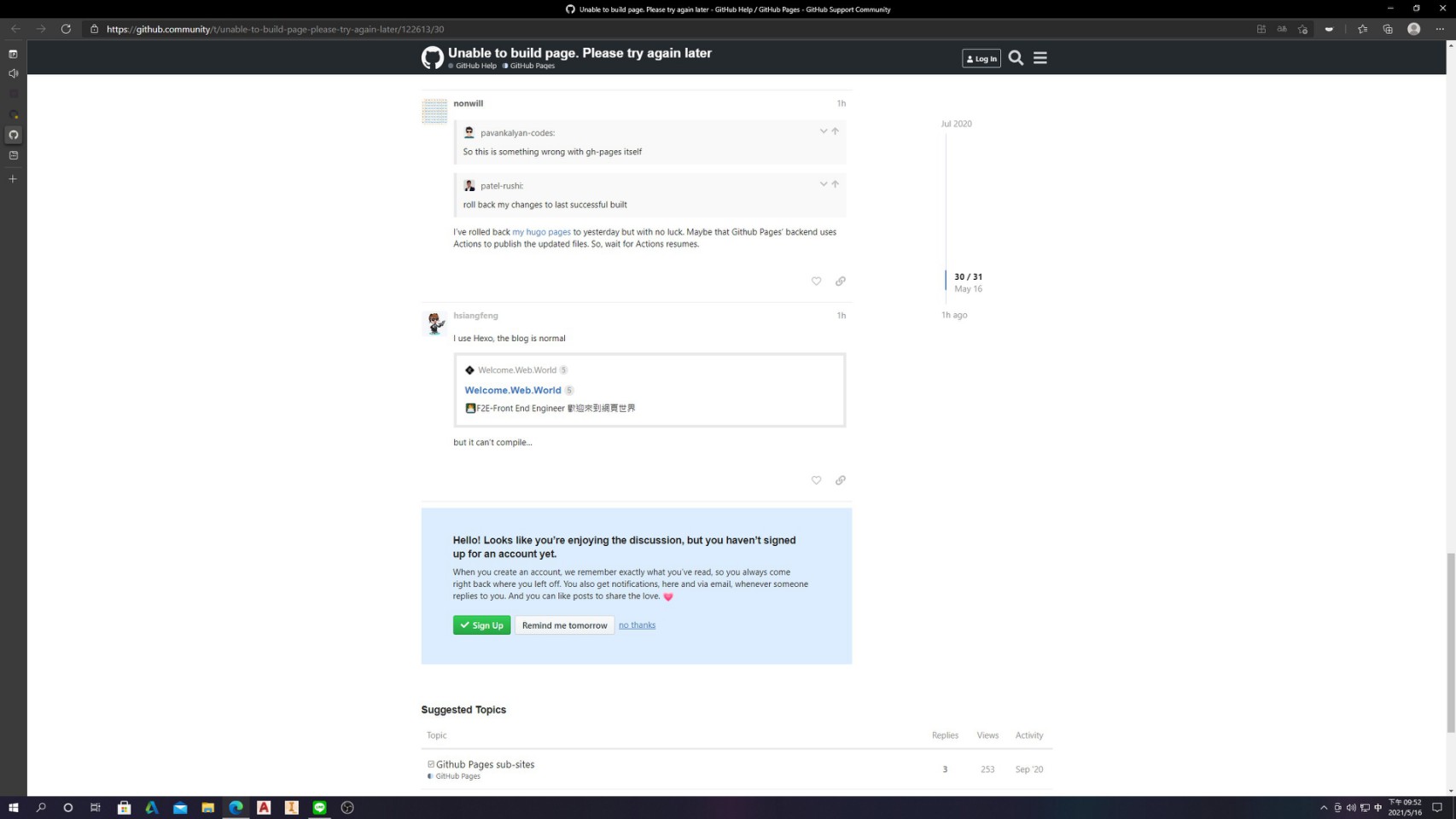Screen dimensions: 1456x819
Task: Open the apps available icon in address bar
Action: 1261,29
